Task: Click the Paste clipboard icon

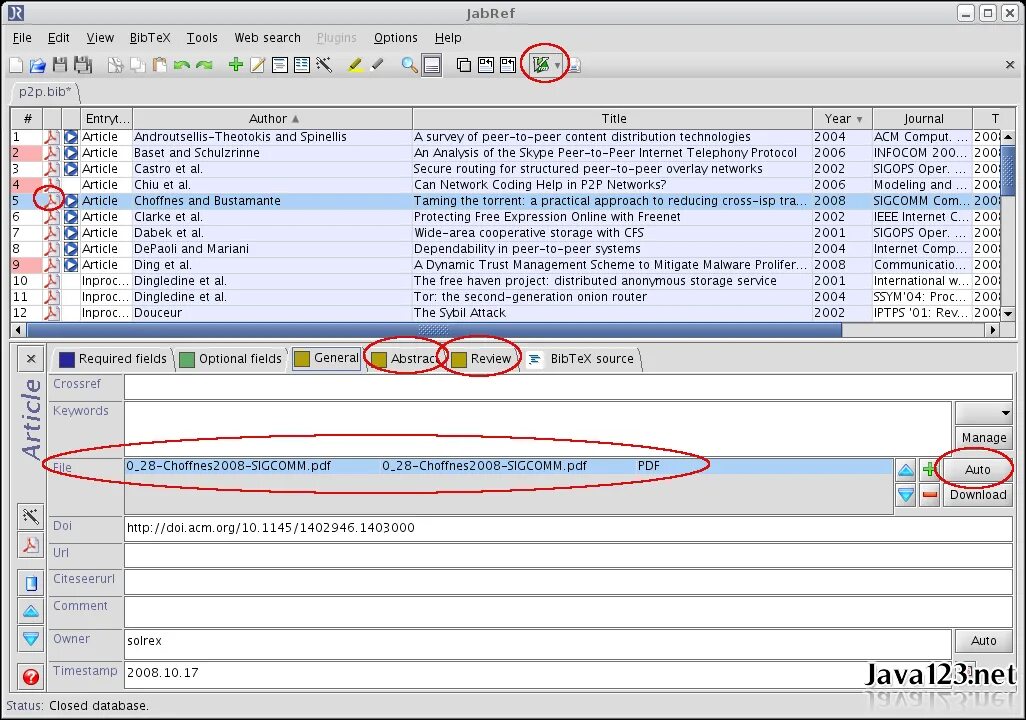Action: 160,65
